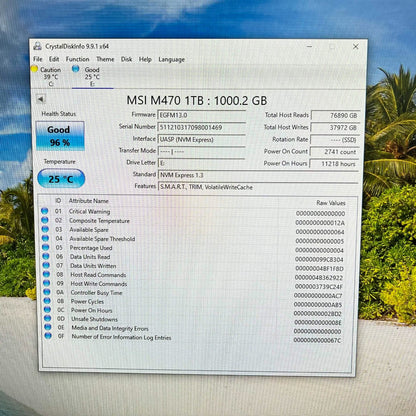Click the CrystalDiskInfo app icon in title bar
Image resolution: width=416 pixels, height=416 pixels.
[38, 46]
